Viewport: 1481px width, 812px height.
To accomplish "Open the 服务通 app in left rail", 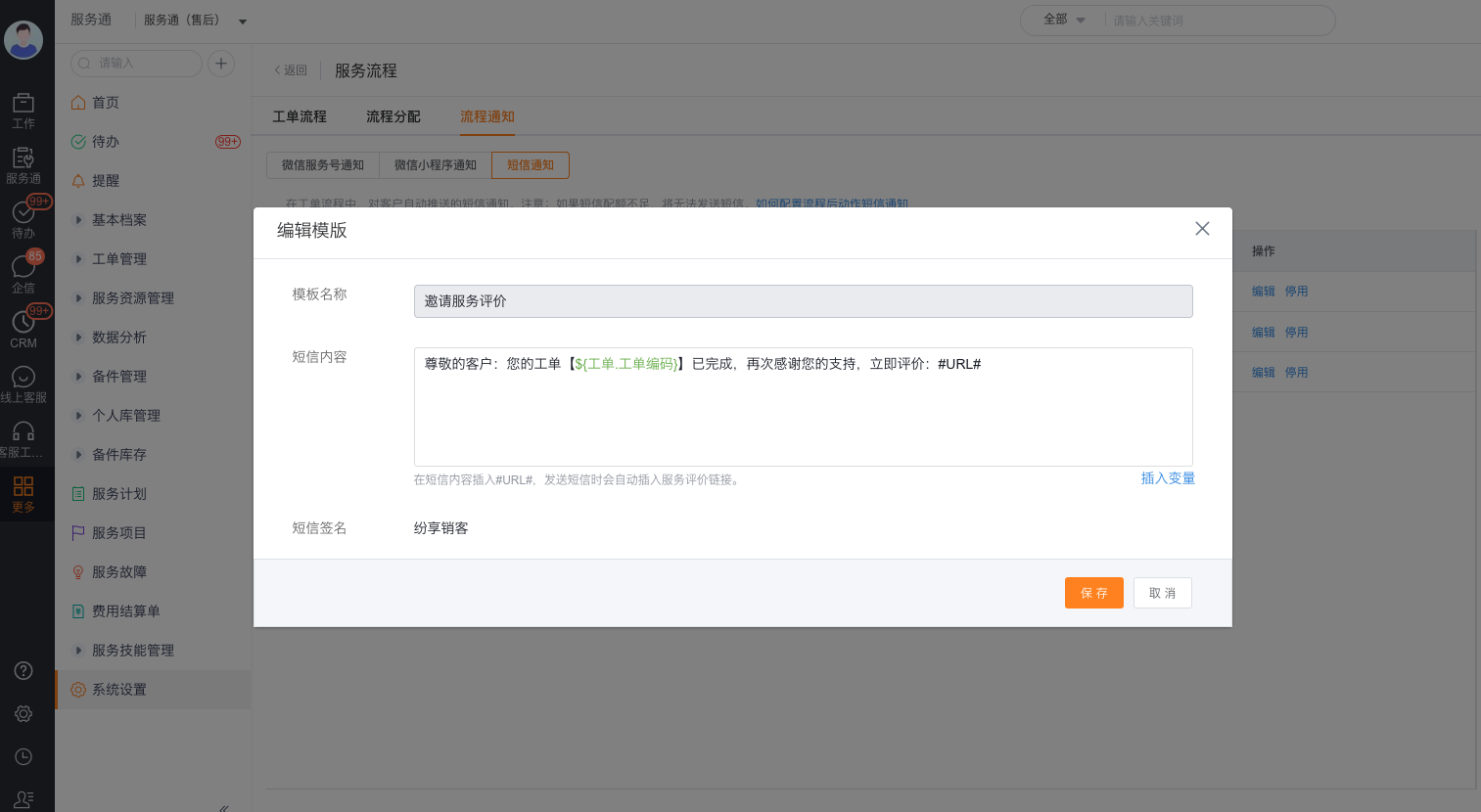I will (23, 165).
